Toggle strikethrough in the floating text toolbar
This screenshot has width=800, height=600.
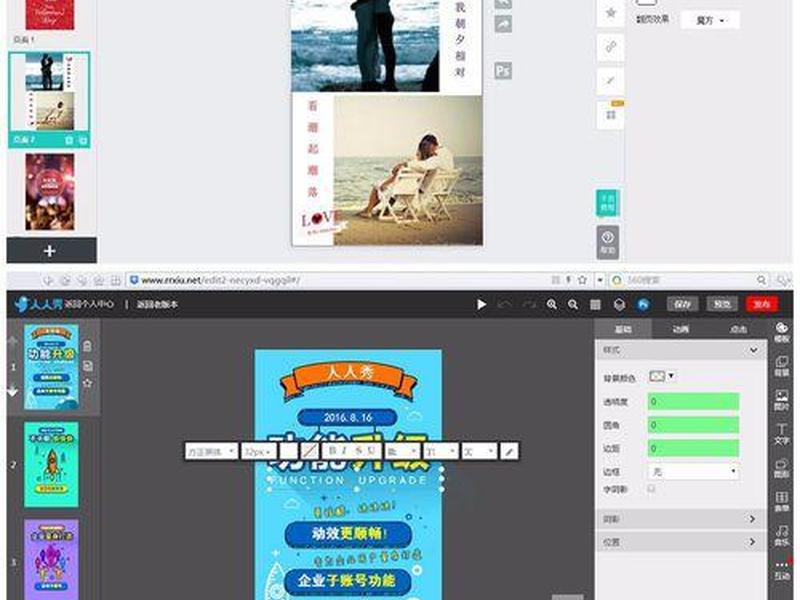click(x=359, y=451)
